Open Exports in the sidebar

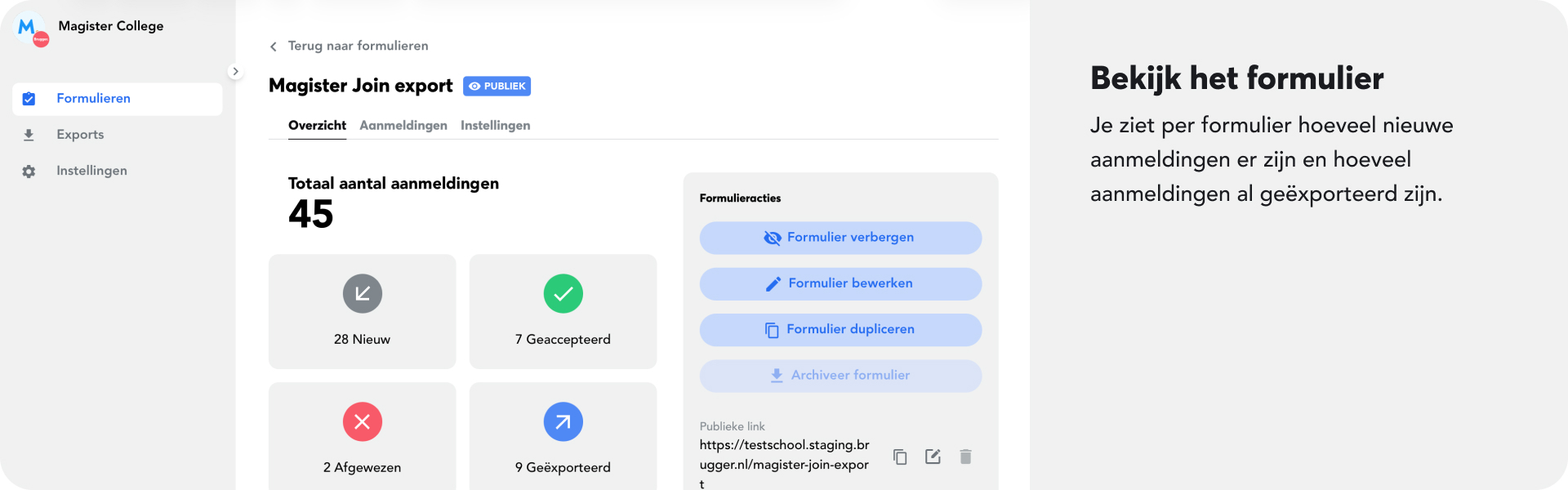coord(80,135)
